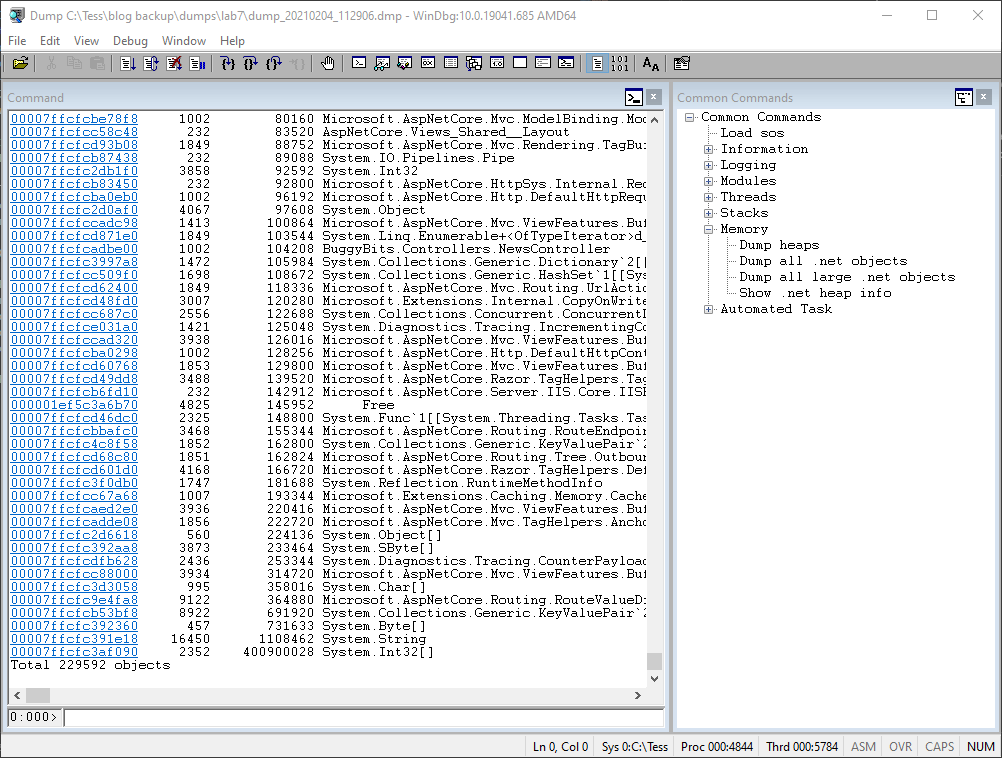Toggle Source mode off (101) button
The height and width of the screenshot is (758, 1002).
(620, 63)
